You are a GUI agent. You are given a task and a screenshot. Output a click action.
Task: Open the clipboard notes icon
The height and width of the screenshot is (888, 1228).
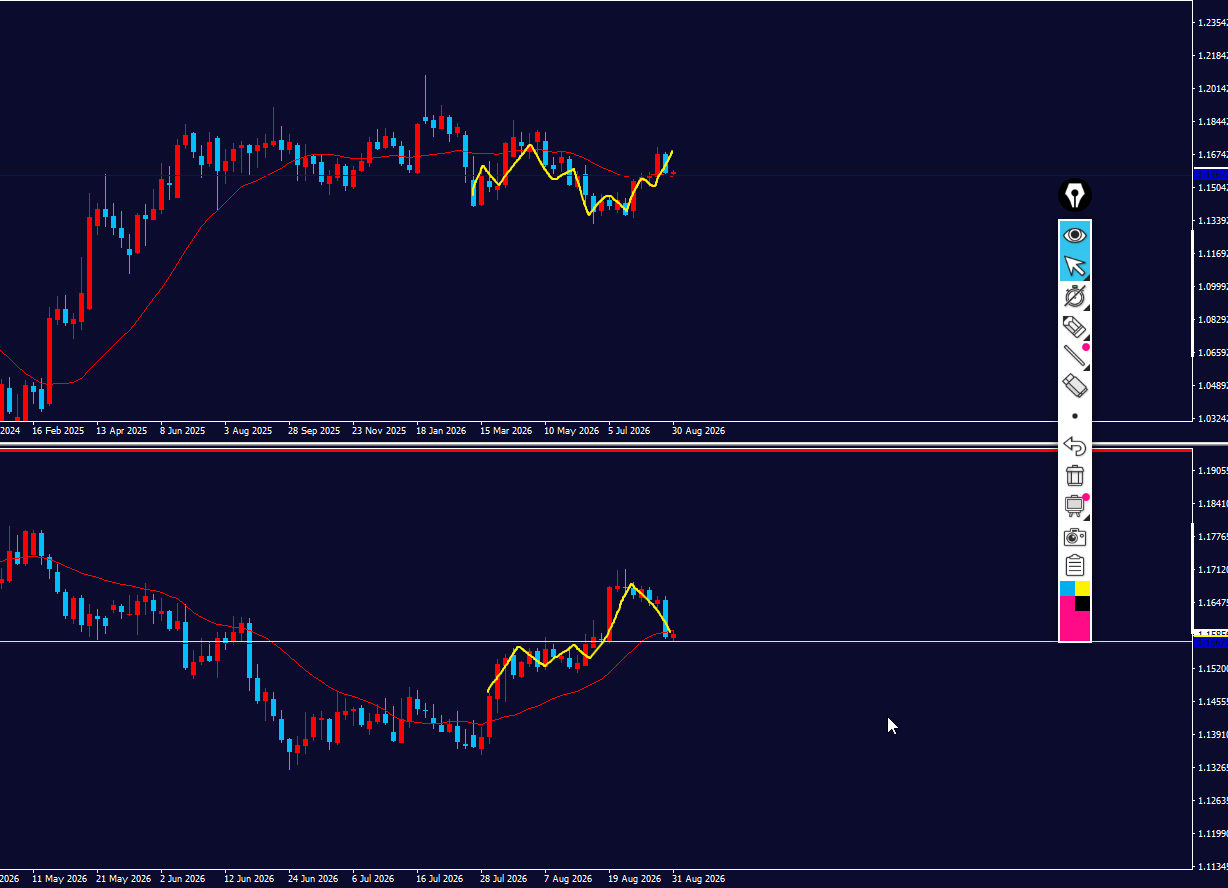[x=1075, y=566]
